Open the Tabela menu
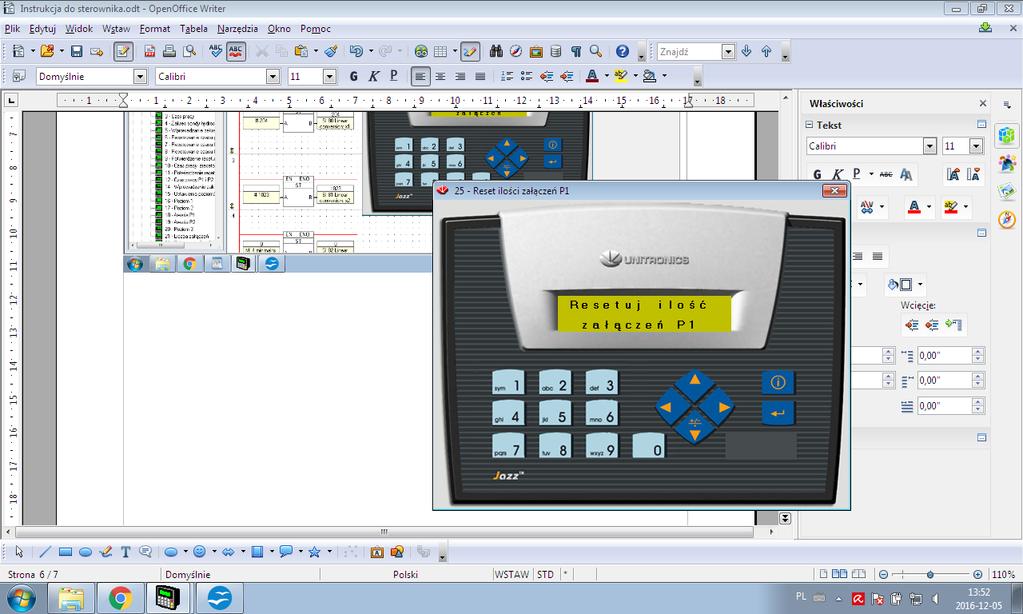Image resolution: width=1023 pixels, height=614 pixels. click(x=194, y=29)
